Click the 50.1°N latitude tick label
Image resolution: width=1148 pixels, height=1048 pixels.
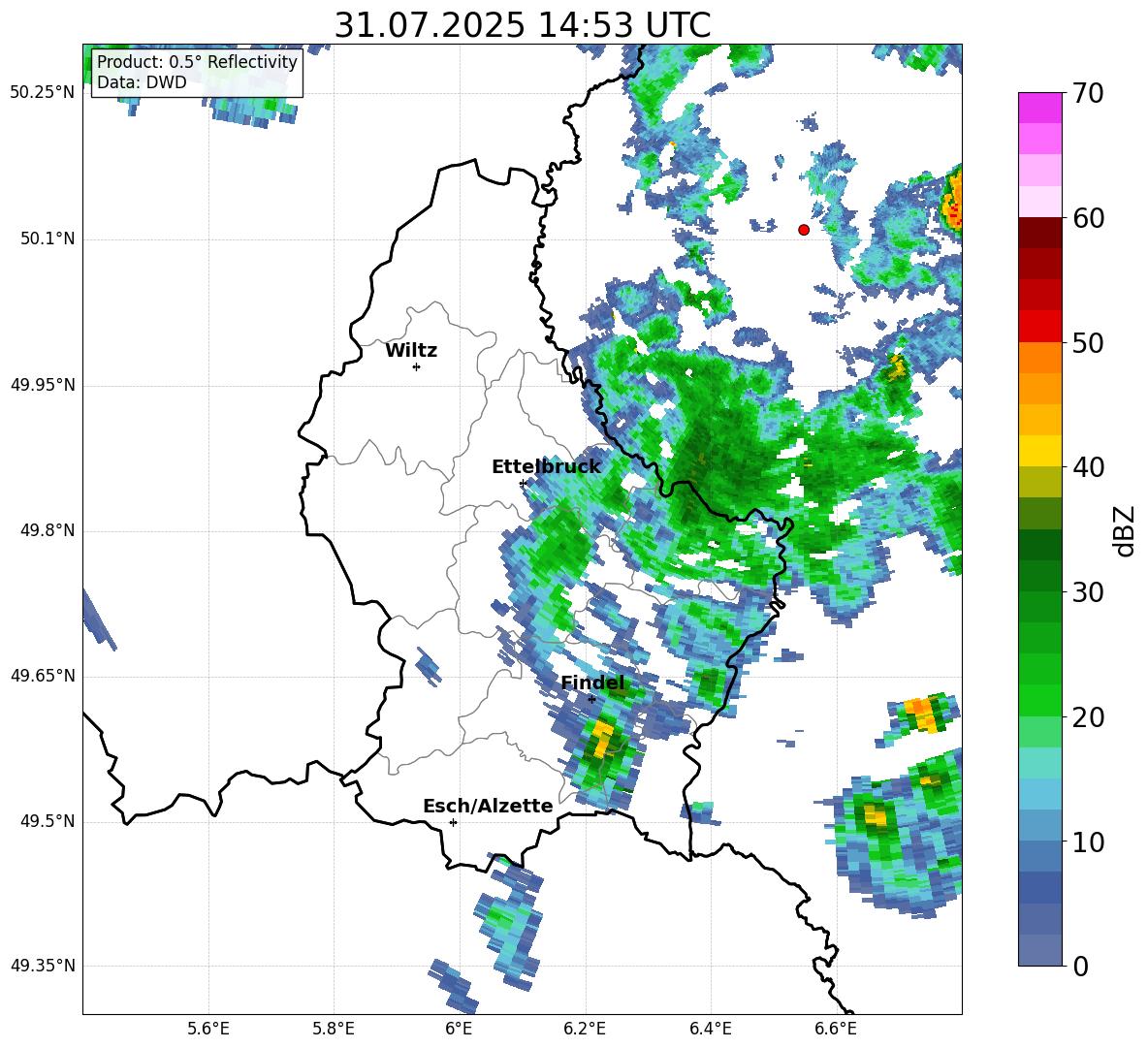[48, 238]
